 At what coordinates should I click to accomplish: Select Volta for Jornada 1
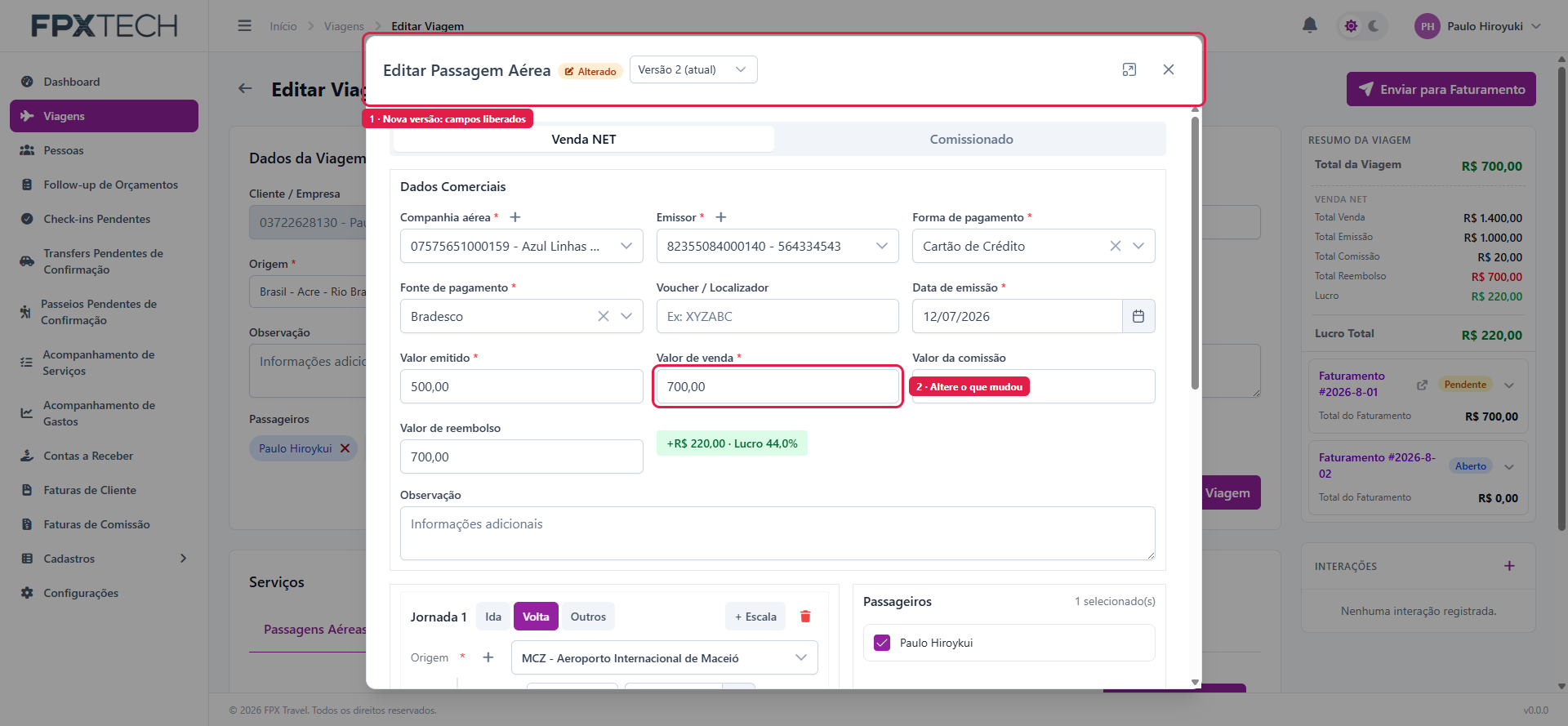coord(536,617)
